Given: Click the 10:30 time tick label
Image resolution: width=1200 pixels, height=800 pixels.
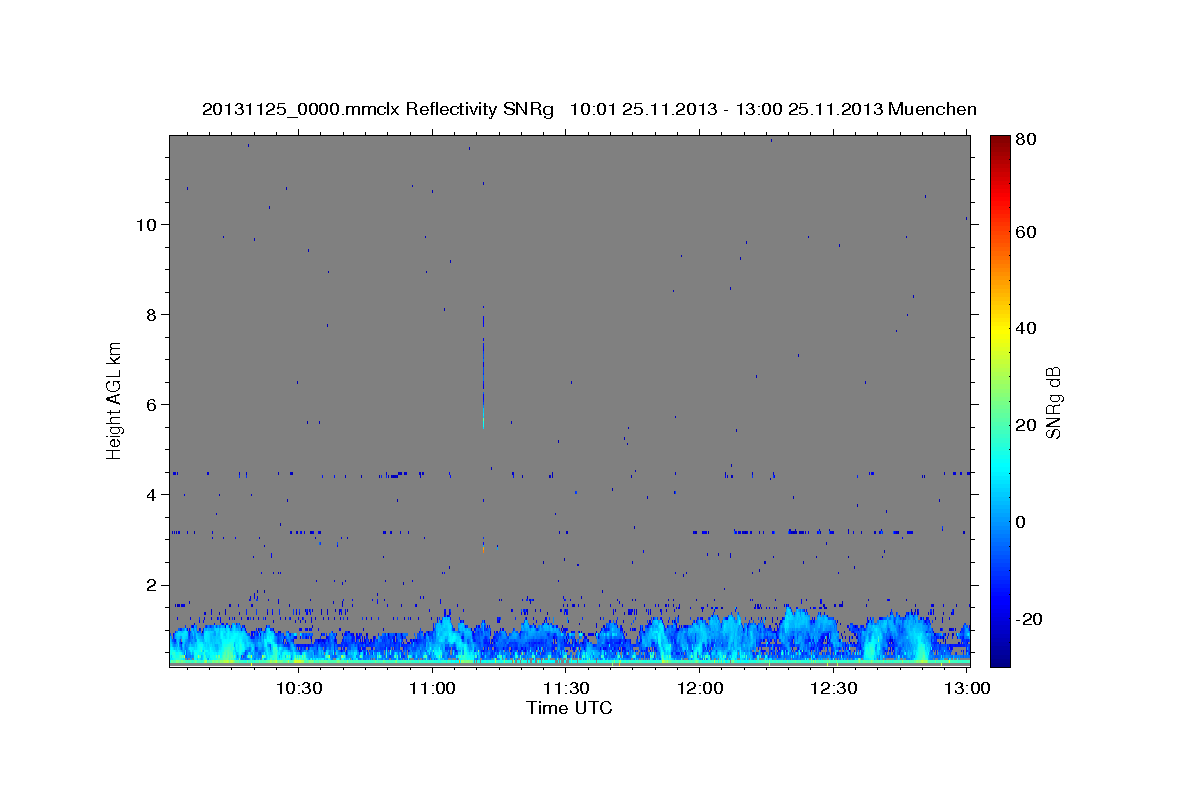Looking at the screenshot, I should click(x=298, y=688).
